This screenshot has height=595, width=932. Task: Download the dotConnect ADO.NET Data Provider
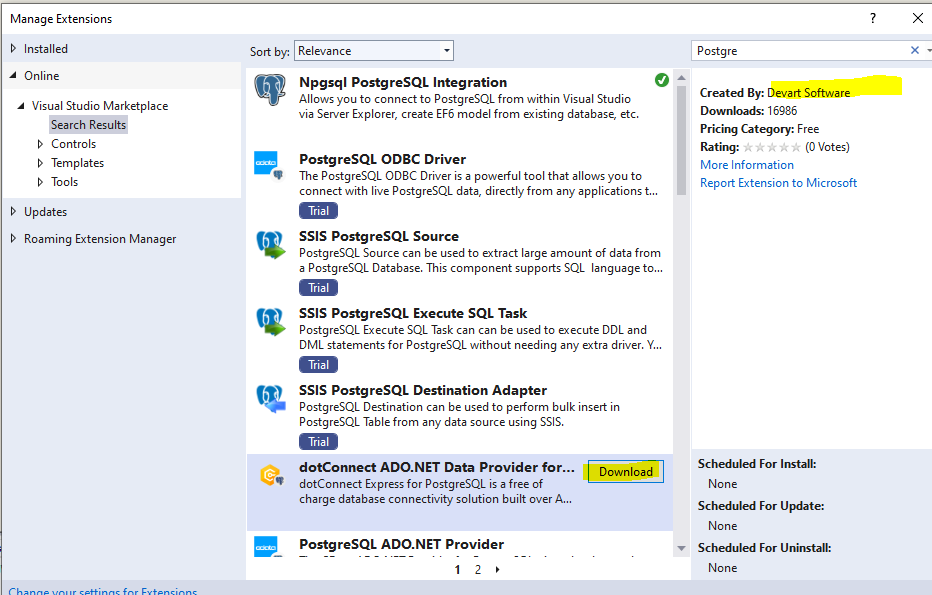tap(625, 471)
